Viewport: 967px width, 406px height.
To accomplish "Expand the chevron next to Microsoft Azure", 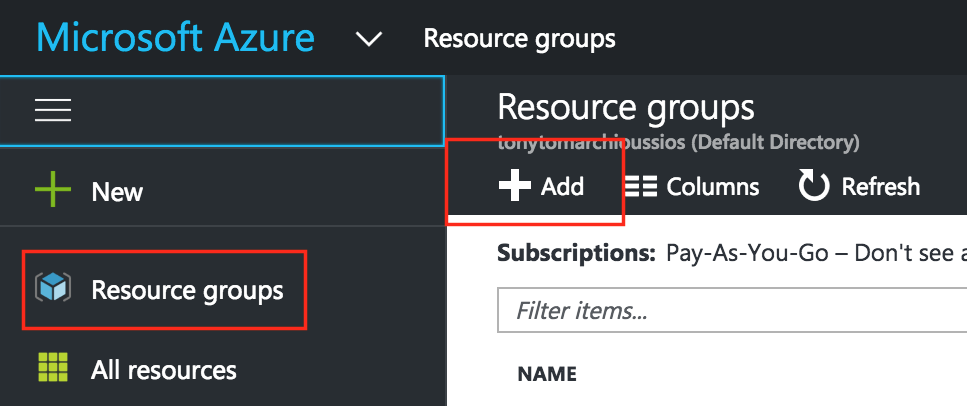I will click(369, 39).
